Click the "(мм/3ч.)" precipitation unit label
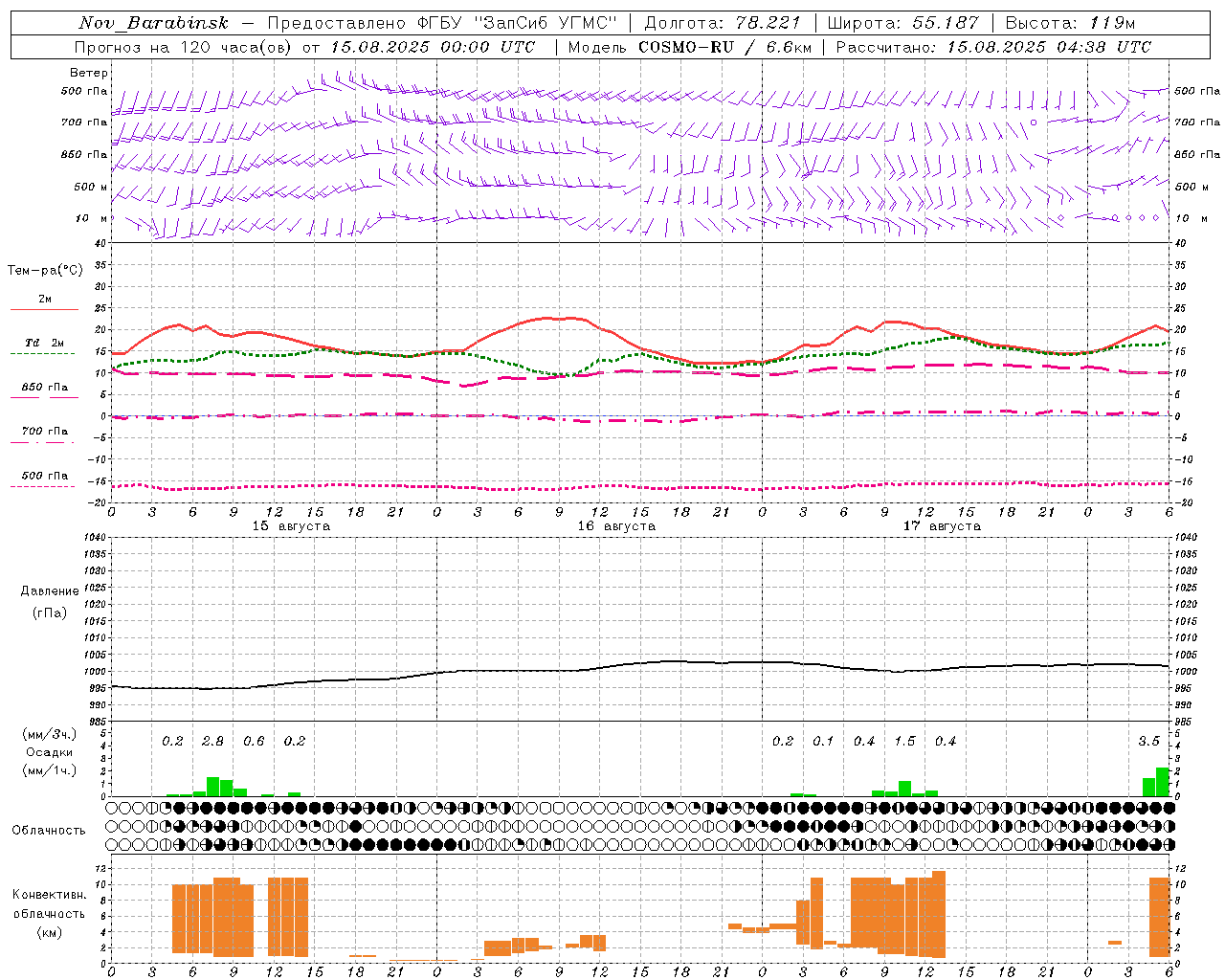The width and height of the screenshot is (1225, 980). 50,734
